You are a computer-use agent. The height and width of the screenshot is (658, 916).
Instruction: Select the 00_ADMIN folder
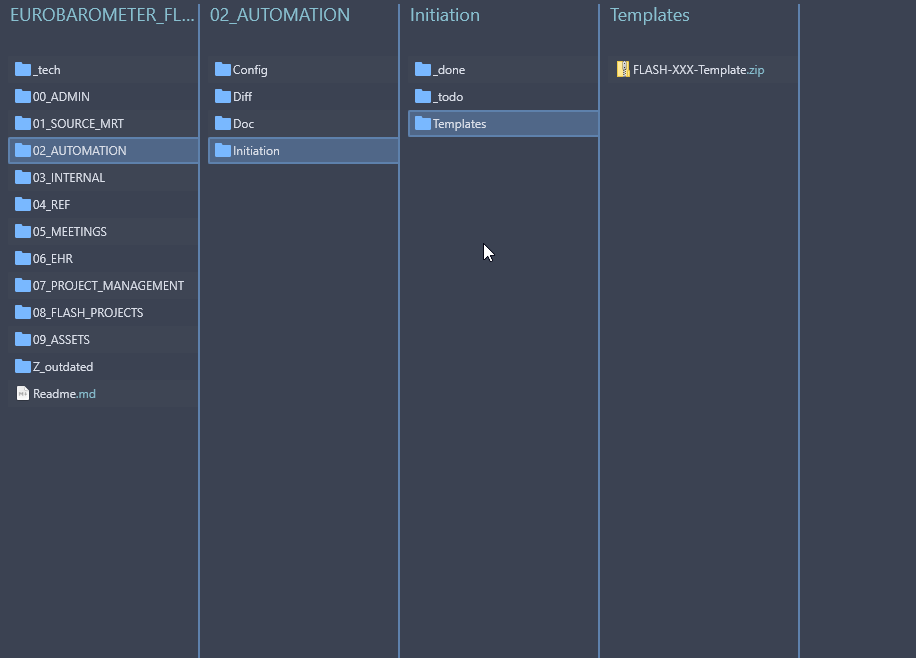pyautogui.click(x=103, y=96)
